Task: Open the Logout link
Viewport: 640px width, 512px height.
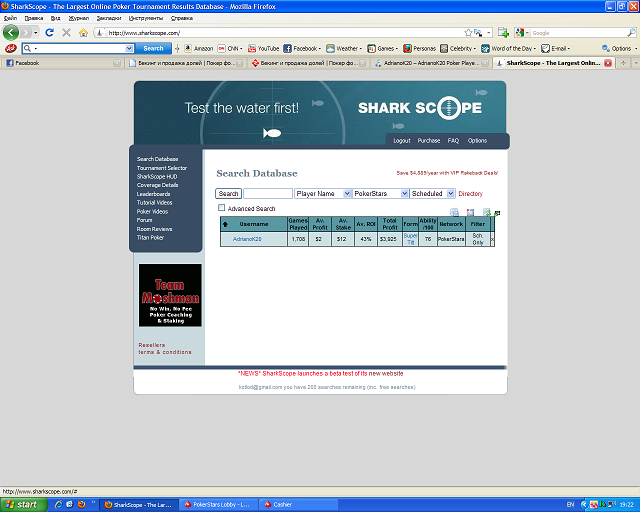Action: pyautogui.click(x=402, y=140)
